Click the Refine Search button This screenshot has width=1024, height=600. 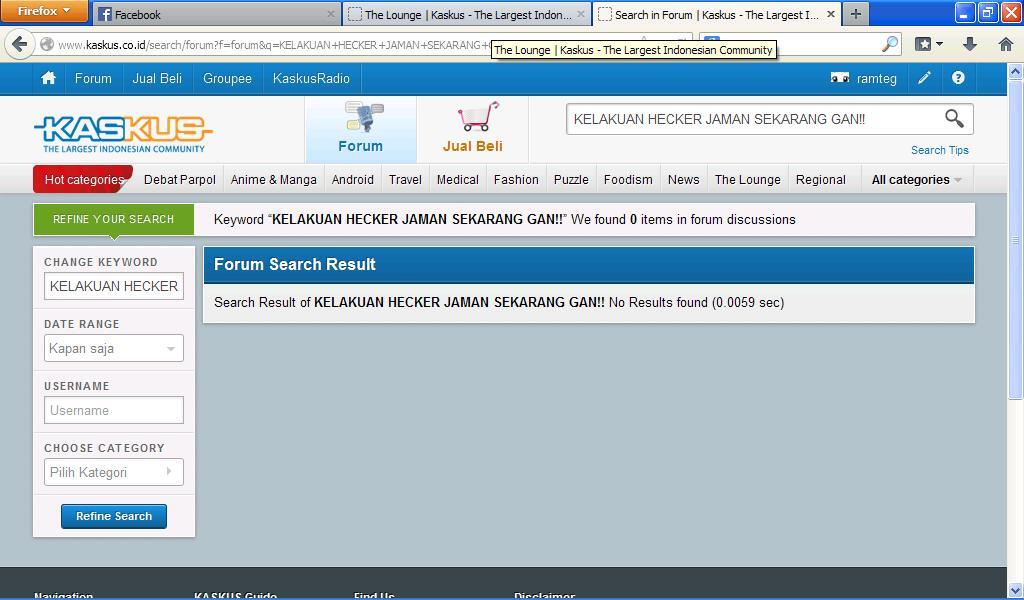114,516
